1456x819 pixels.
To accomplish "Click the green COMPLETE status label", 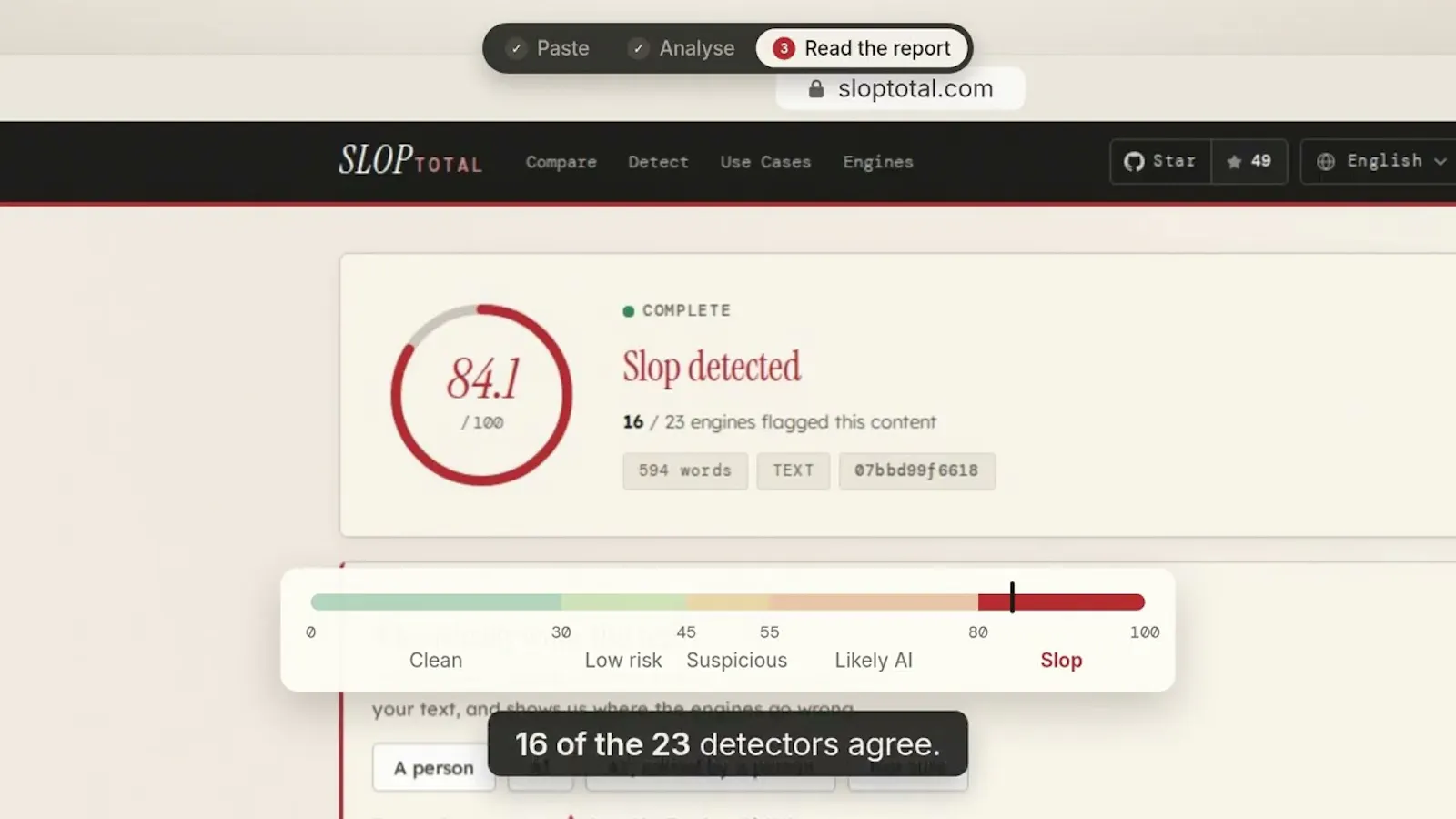I will pyautogui.click(x=677, y=310).
